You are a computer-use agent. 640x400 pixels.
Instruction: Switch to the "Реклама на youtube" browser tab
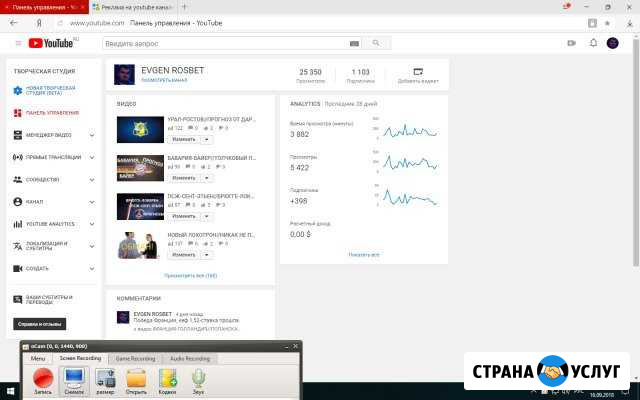pyautogui.click(x=132, y=7)
